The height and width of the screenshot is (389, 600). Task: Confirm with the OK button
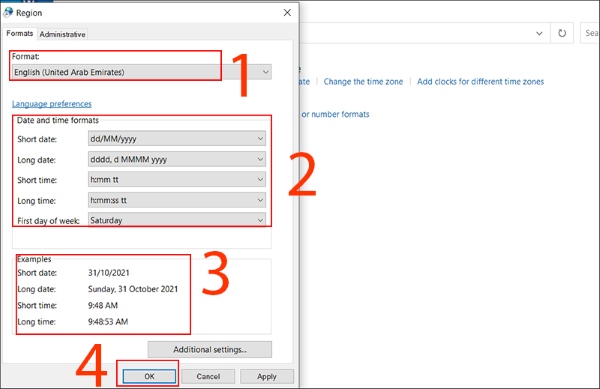tap(149, 376)
